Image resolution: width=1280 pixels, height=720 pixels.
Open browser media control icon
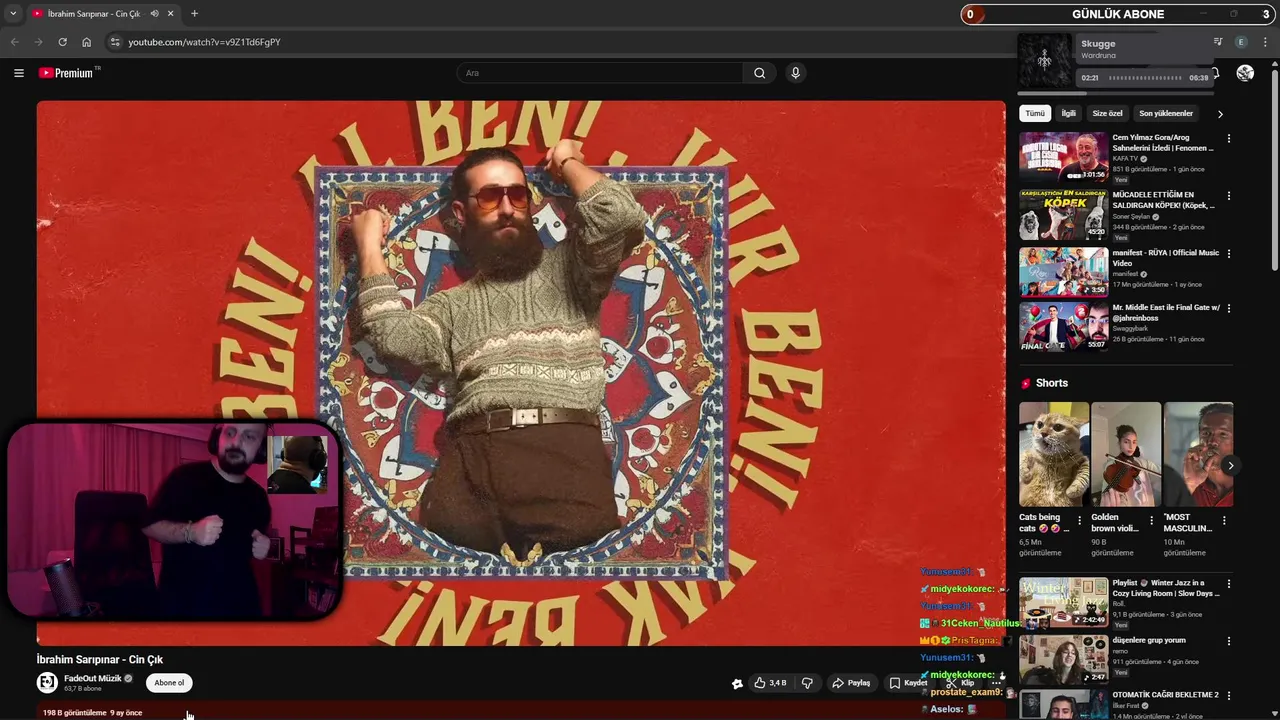[1218, 42]
